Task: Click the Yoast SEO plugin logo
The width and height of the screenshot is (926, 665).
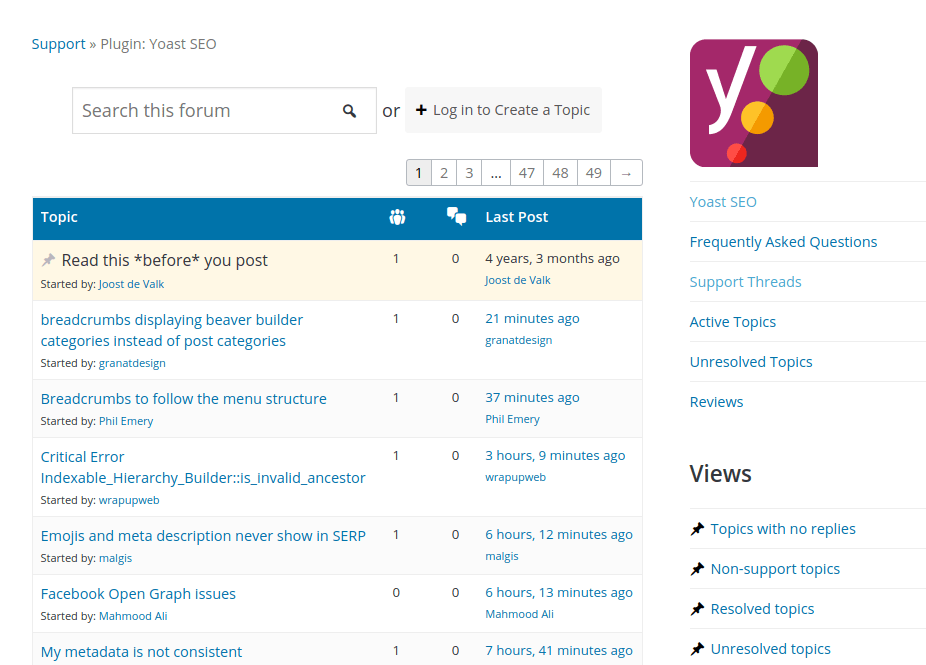Action: (754, 103)
